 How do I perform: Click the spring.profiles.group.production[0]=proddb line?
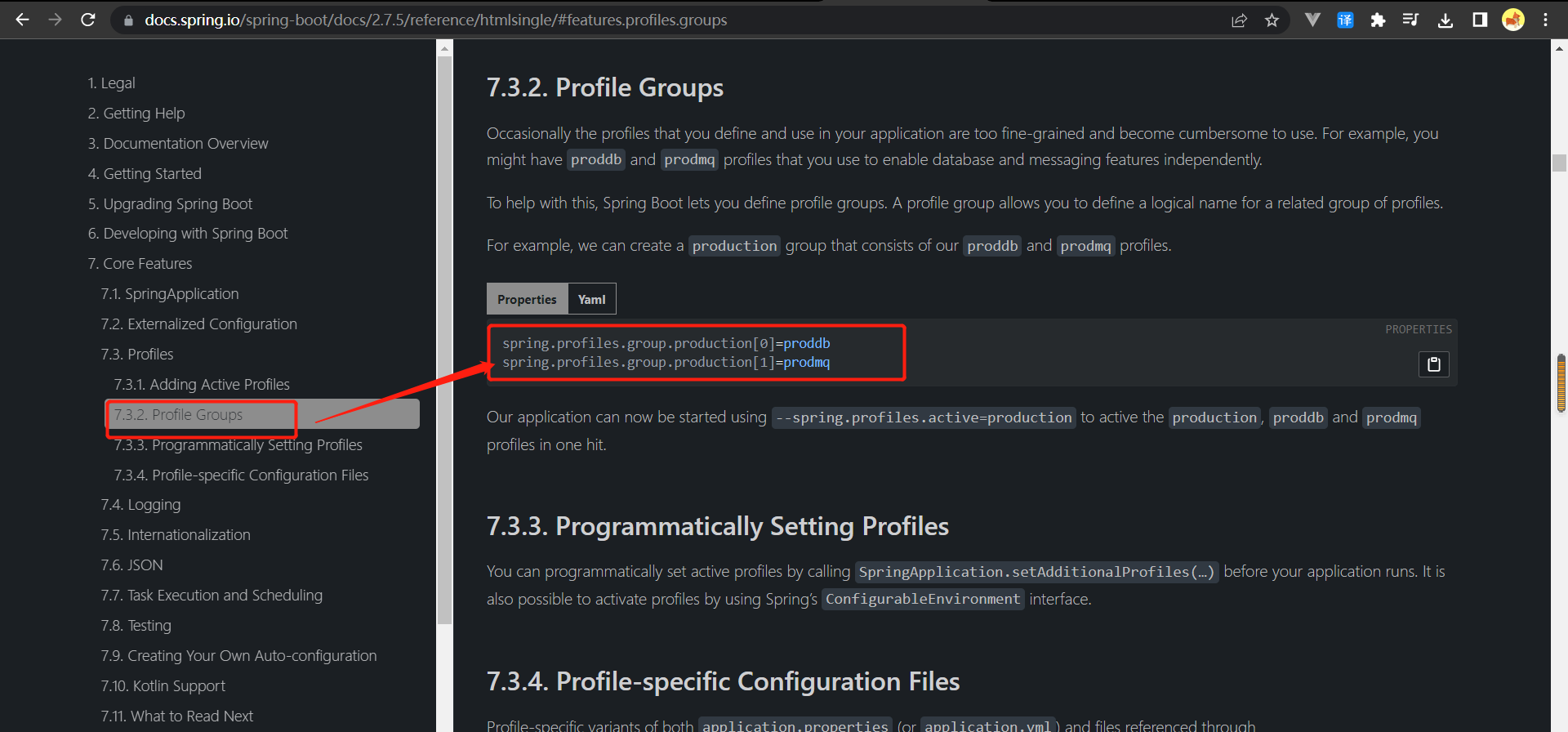click(x=666, y=343)
